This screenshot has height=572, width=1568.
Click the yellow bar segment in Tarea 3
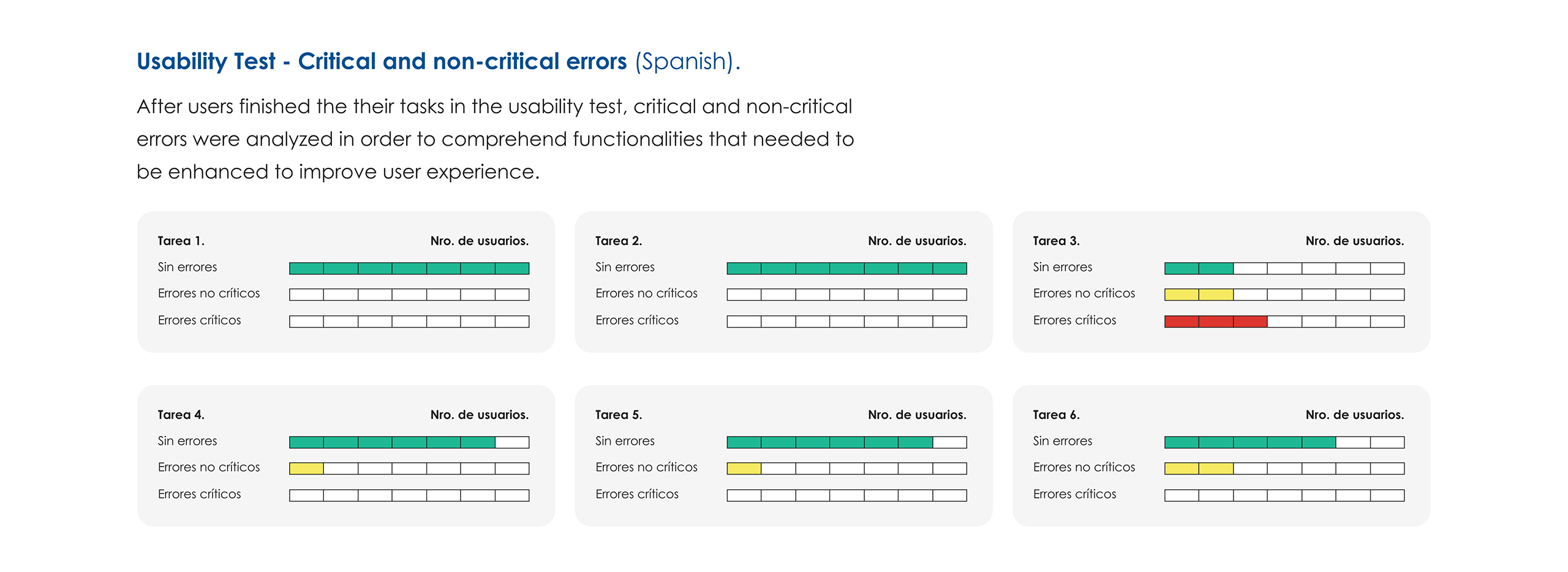click(x=1198, y=295)
